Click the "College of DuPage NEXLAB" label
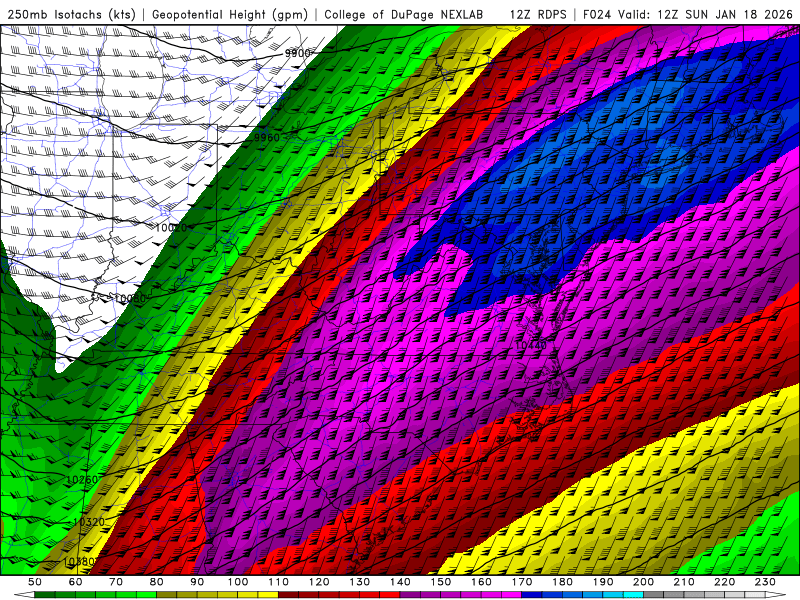Image resolution: width=800 pixels, height=600 pixels. [404, 14]
